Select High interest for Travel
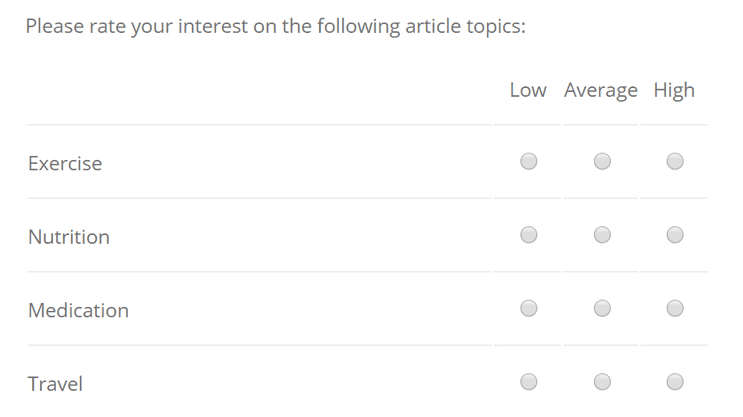The height and width of the screenshot is (417, 743). point(675,381)
